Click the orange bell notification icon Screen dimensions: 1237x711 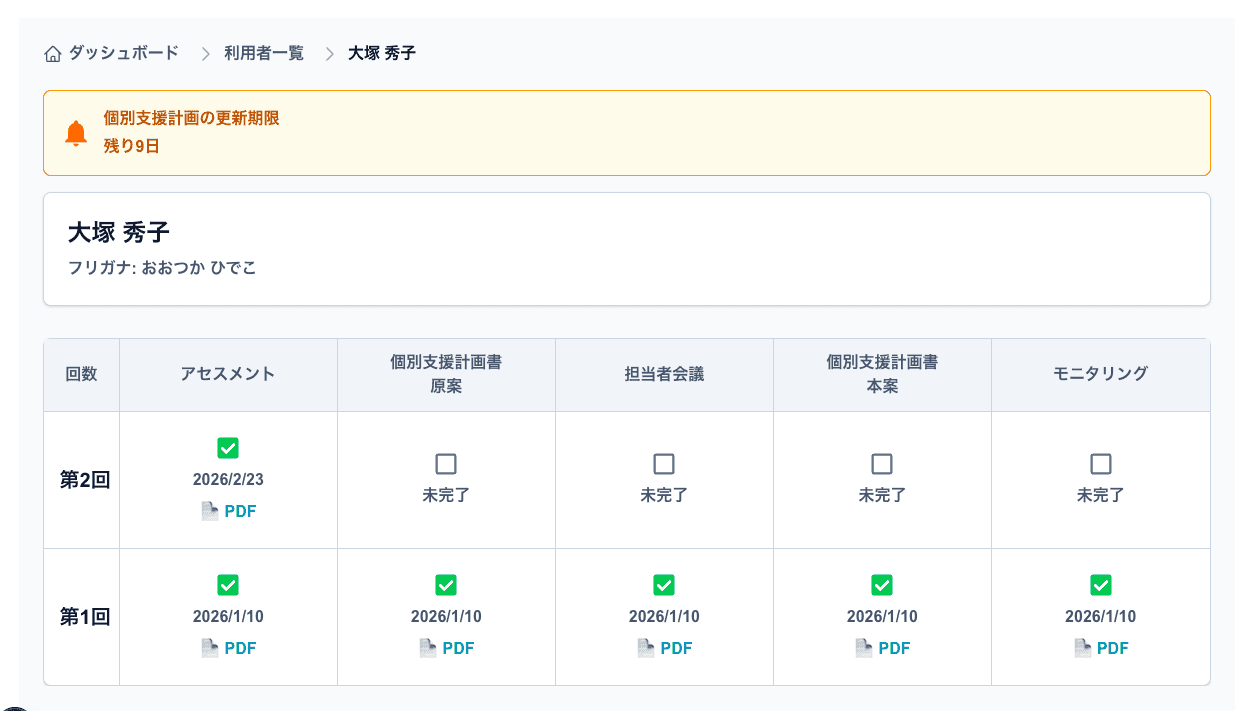[x=76, y=133]
